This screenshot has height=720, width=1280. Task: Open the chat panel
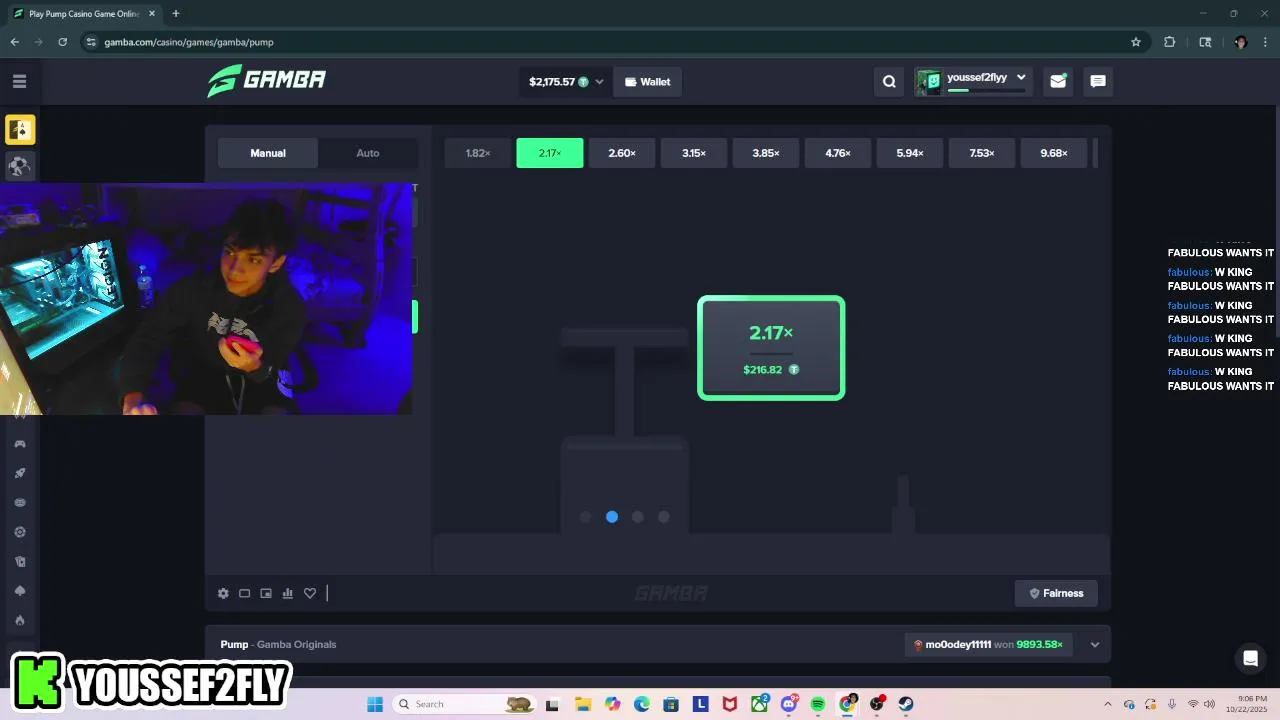tap(1098, 82)
